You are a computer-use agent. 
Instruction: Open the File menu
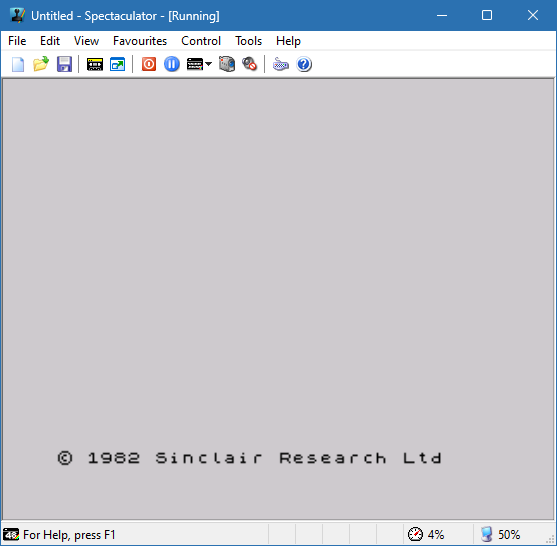(x=17, y=41)
